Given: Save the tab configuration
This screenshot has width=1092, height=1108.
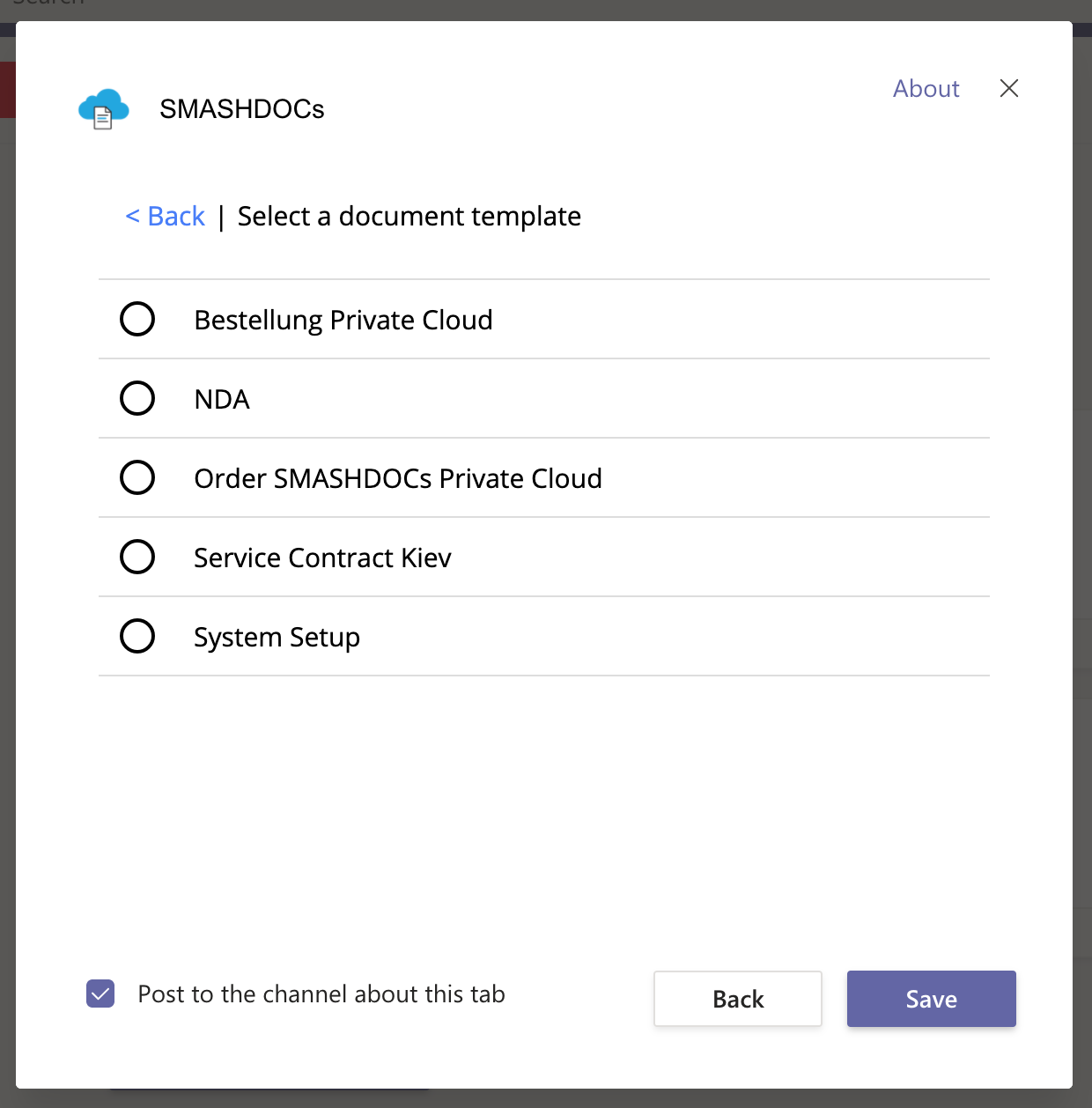Looking at the screenshot, I should tap(932, 999).
